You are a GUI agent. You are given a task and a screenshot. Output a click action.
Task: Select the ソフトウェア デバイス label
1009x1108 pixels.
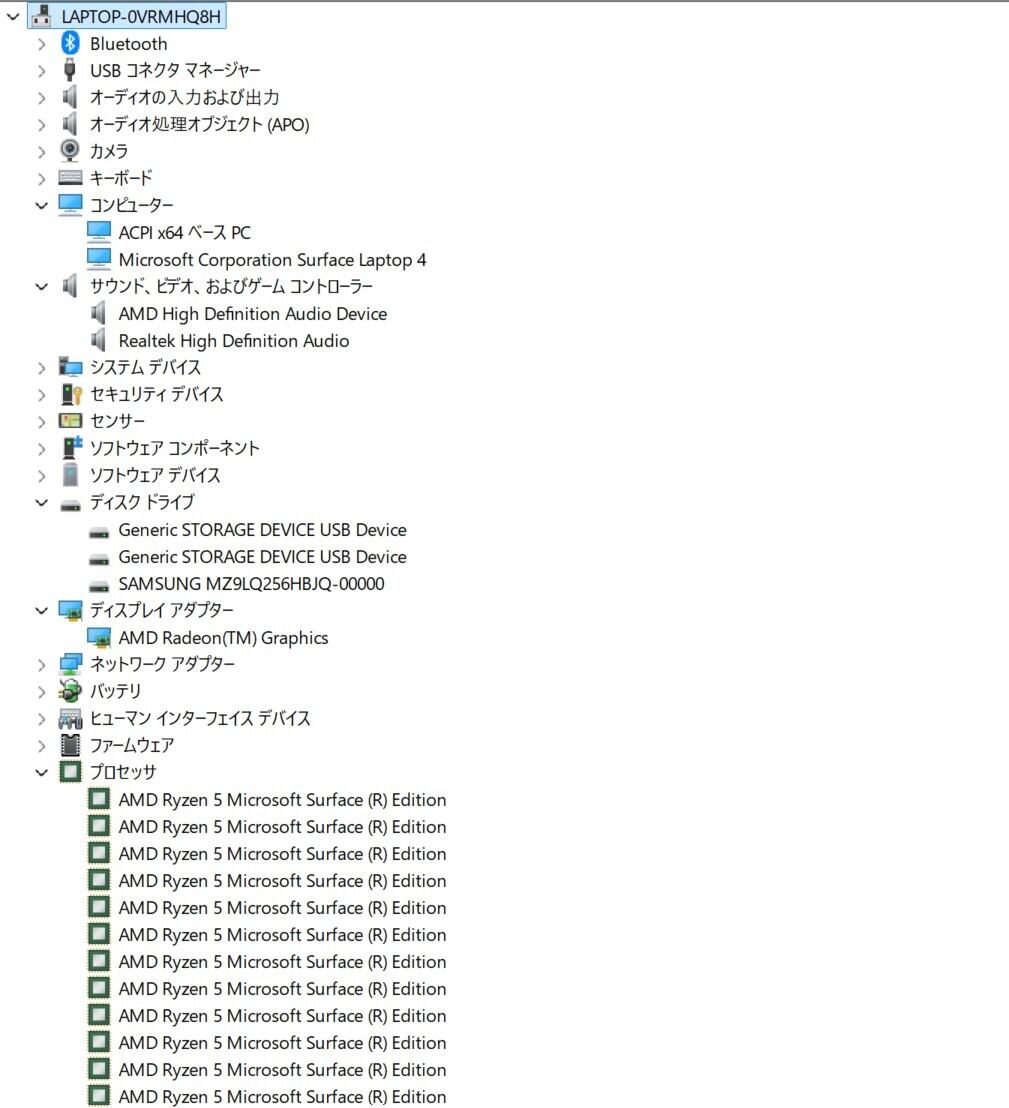[x=155, y=475]
